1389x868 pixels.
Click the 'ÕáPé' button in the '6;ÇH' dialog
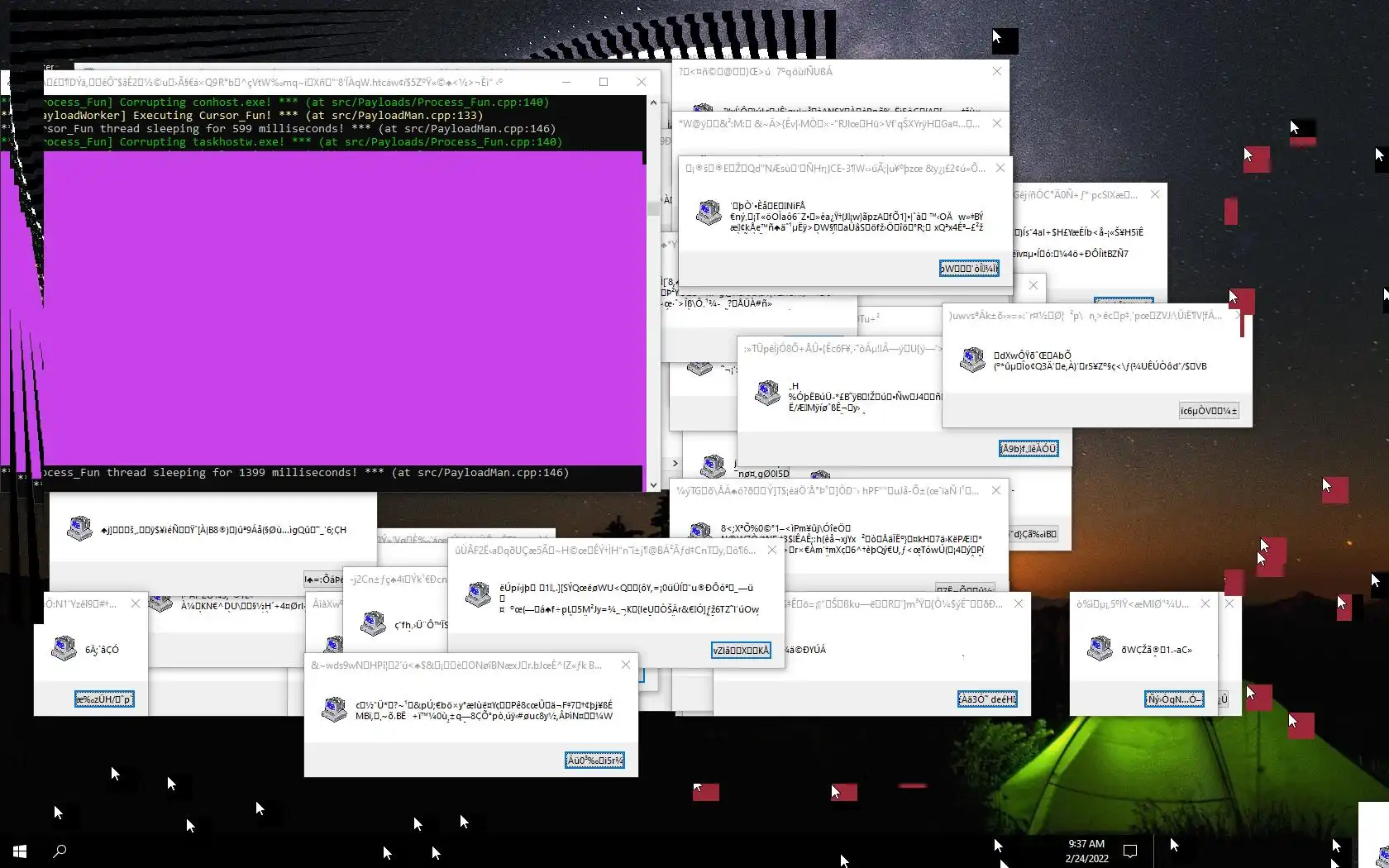point(323,579)
